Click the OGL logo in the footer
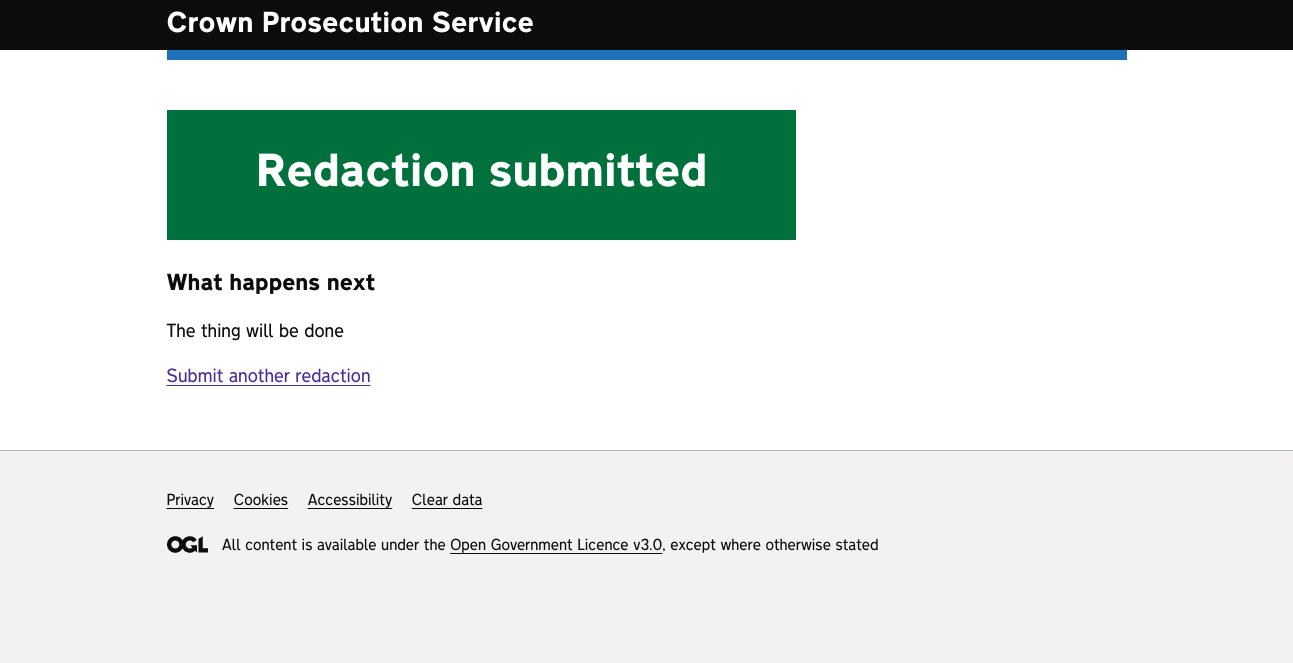The width and height of the screenshot is (1293, 663). click(187, 545)
